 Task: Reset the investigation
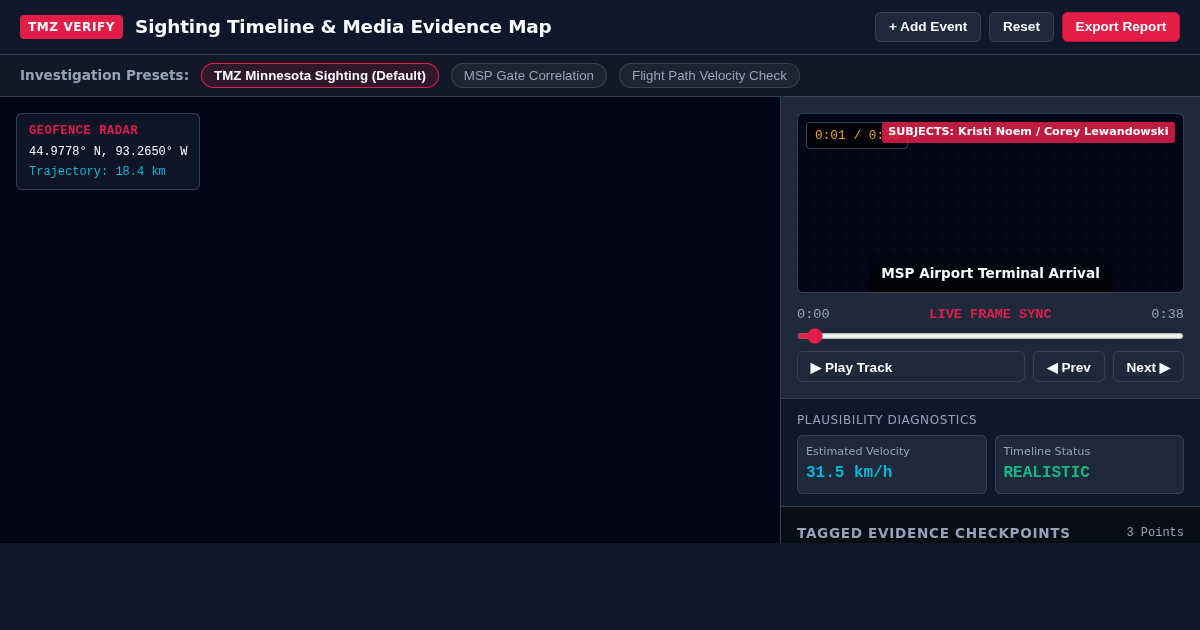pos(1021,27)
